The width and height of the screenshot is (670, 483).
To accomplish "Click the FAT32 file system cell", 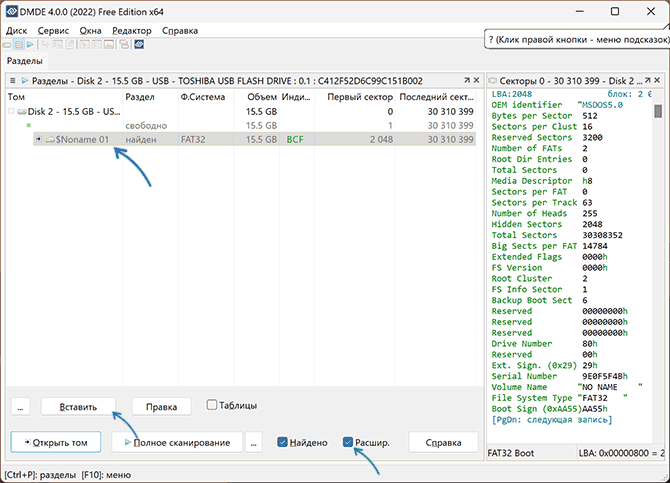I will point(193,139).
